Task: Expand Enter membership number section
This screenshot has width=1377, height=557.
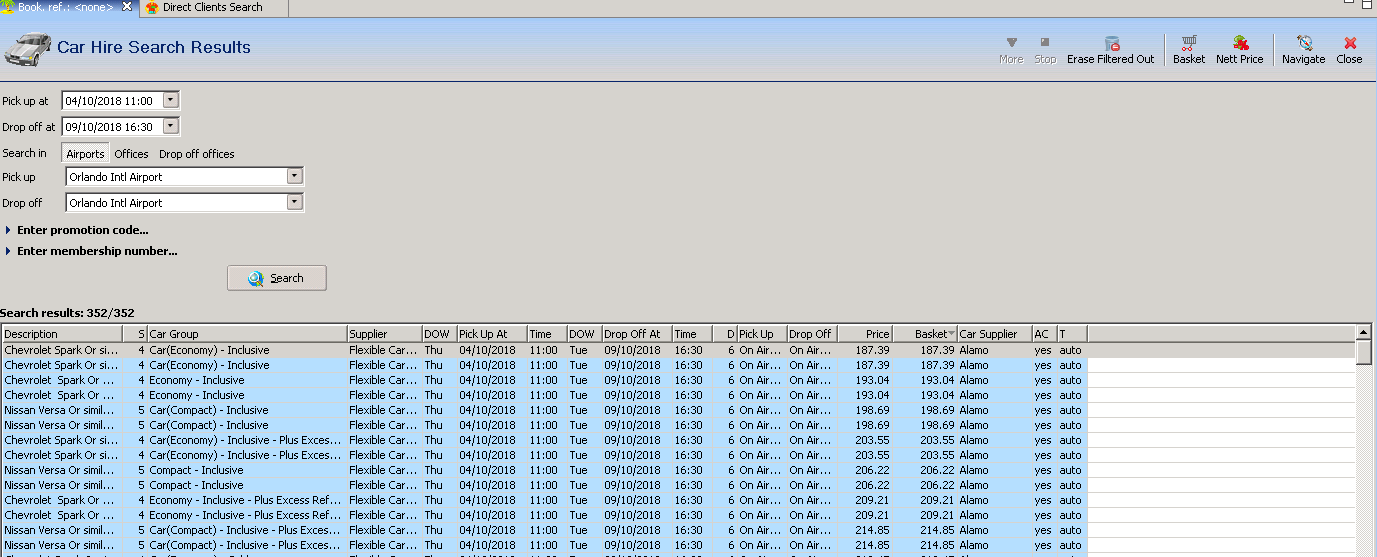Action: pos(91,251)
